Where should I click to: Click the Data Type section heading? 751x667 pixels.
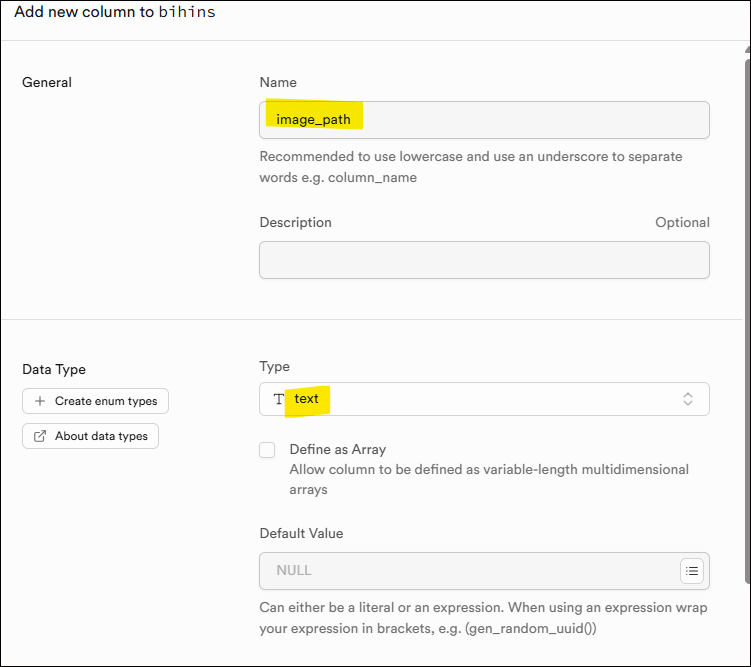pos(54,369)
